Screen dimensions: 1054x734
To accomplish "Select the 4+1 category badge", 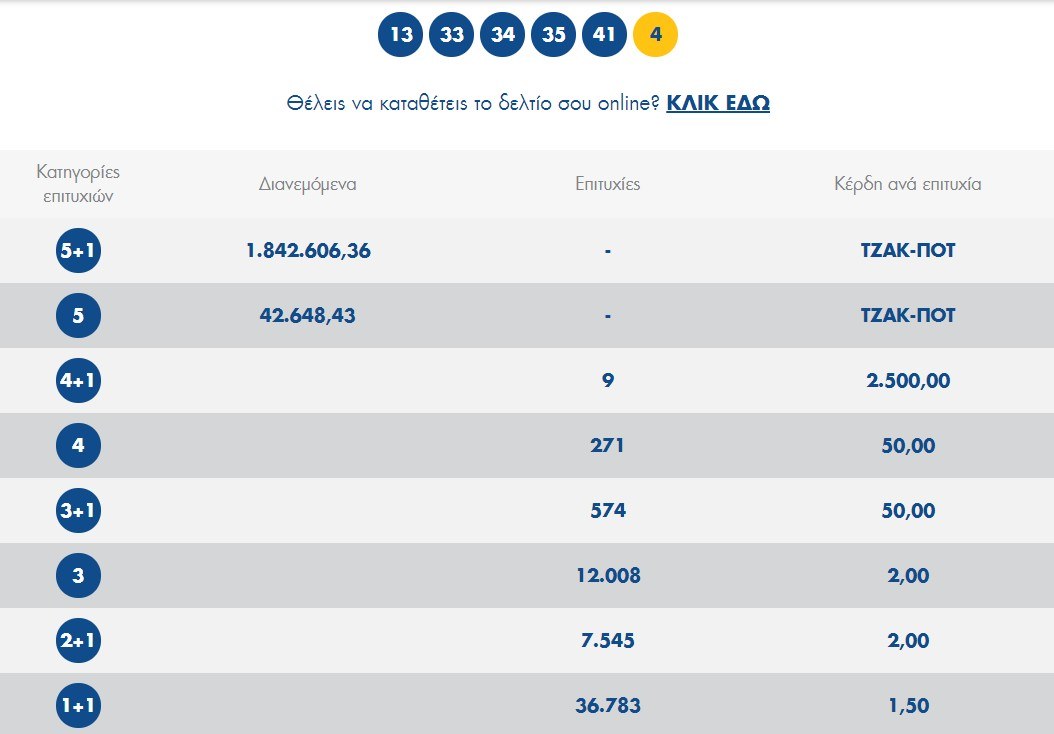I will pyautogui.click(x=78, y=381).
